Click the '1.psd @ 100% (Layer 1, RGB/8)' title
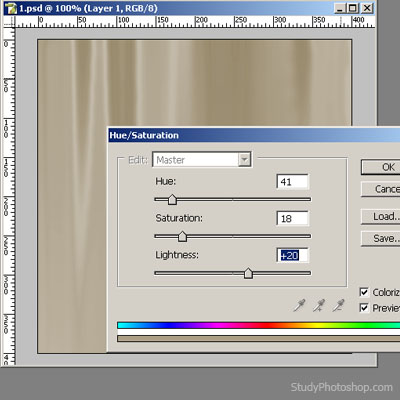Viewport: 400px width, 400px height. [x=88, y=8]
